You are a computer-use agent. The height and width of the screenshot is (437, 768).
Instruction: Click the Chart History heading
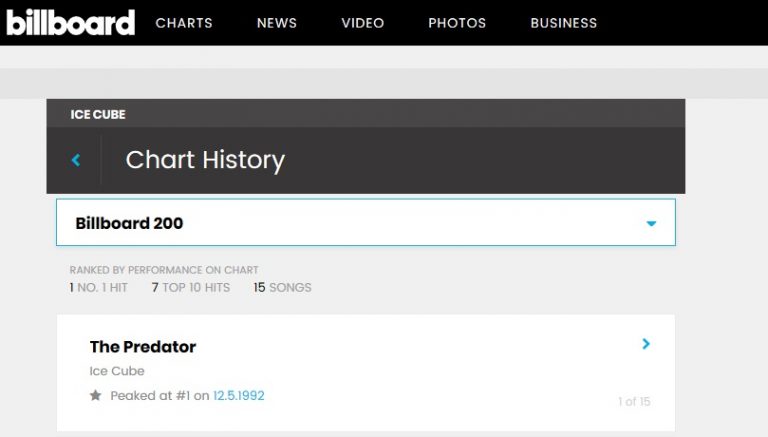[x=205, y=160]
